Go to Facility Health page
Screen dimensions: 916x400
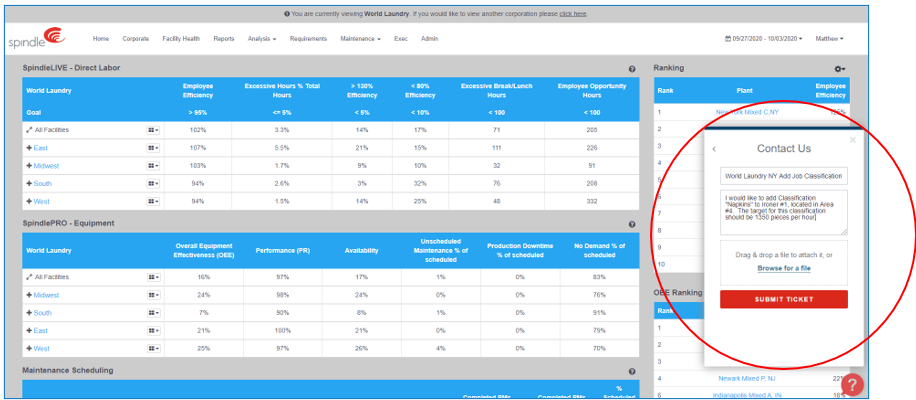pos(181,39)
